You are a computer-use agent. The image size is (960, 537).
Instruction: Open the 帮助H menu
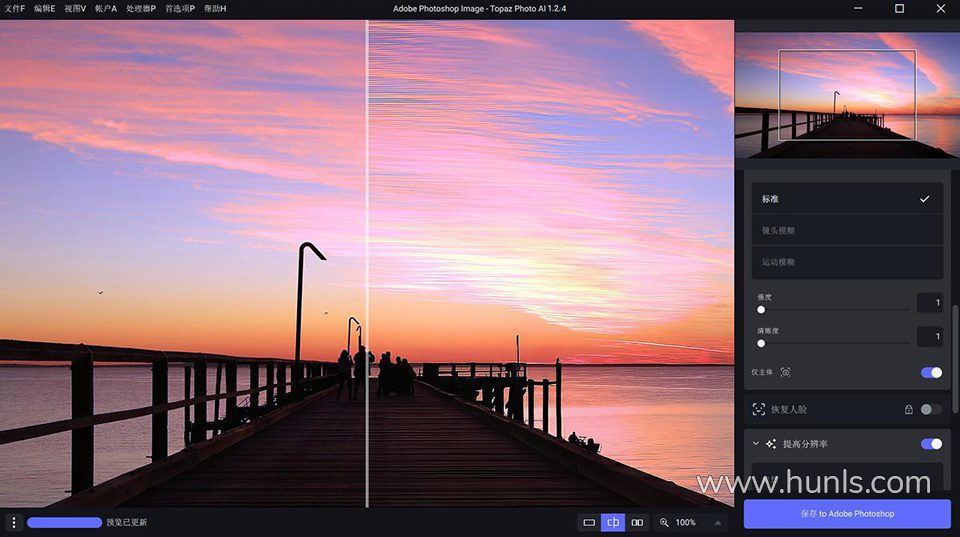tap(215, 9)
